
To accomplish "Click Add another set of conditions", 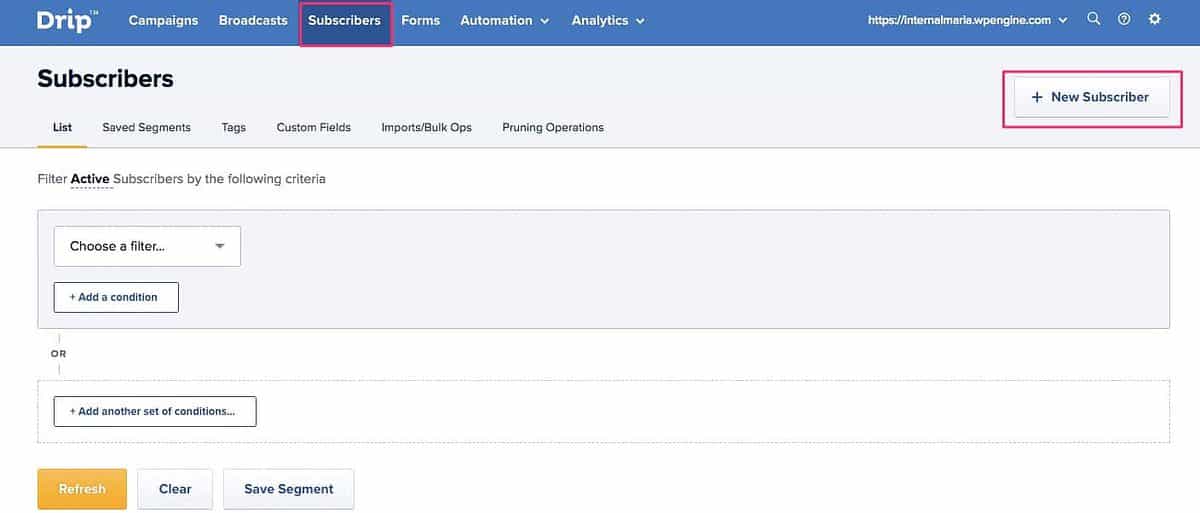I will [155, 411].
